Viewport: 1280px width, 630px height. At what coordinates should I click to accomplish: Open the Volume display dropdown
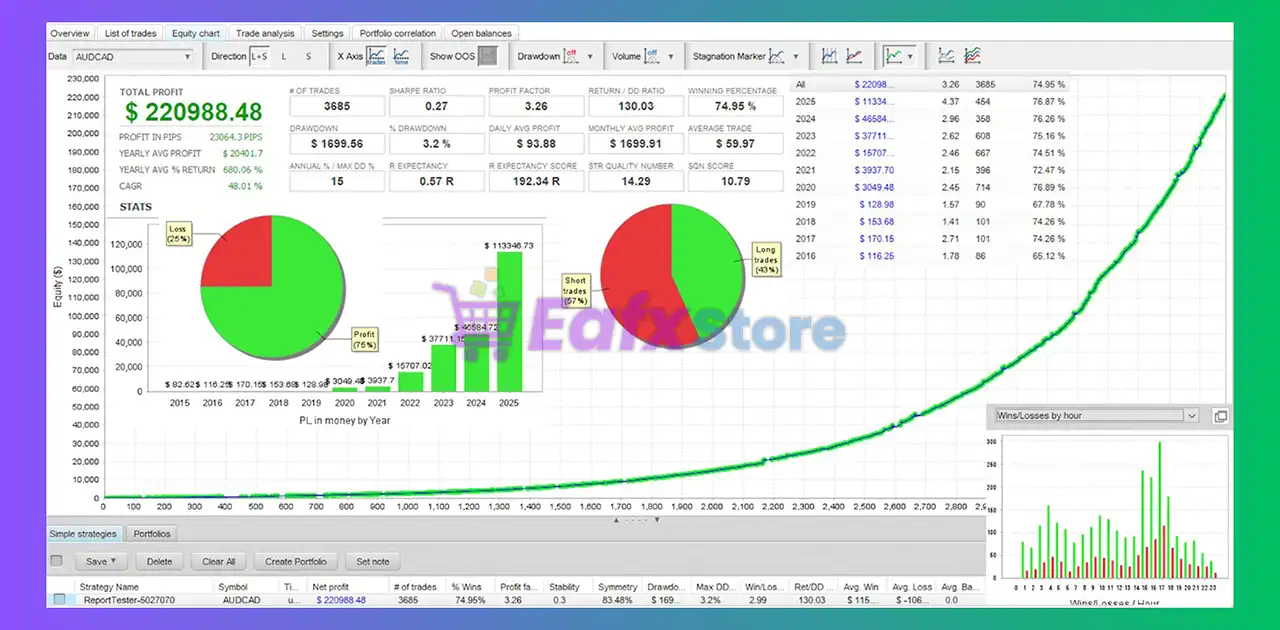coord(670,57)
